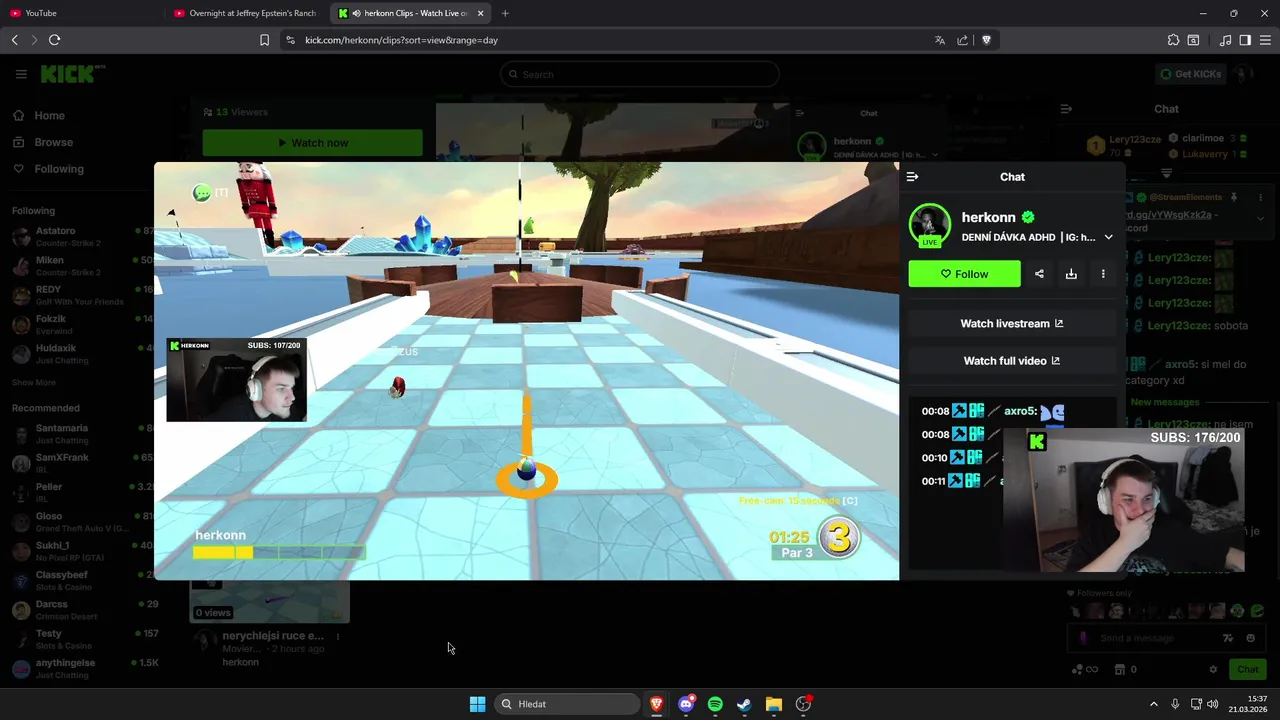Screen dimensions: 1280x720
Task: Open herkonn's live profile avatar
Action: [x=930, y=226]
